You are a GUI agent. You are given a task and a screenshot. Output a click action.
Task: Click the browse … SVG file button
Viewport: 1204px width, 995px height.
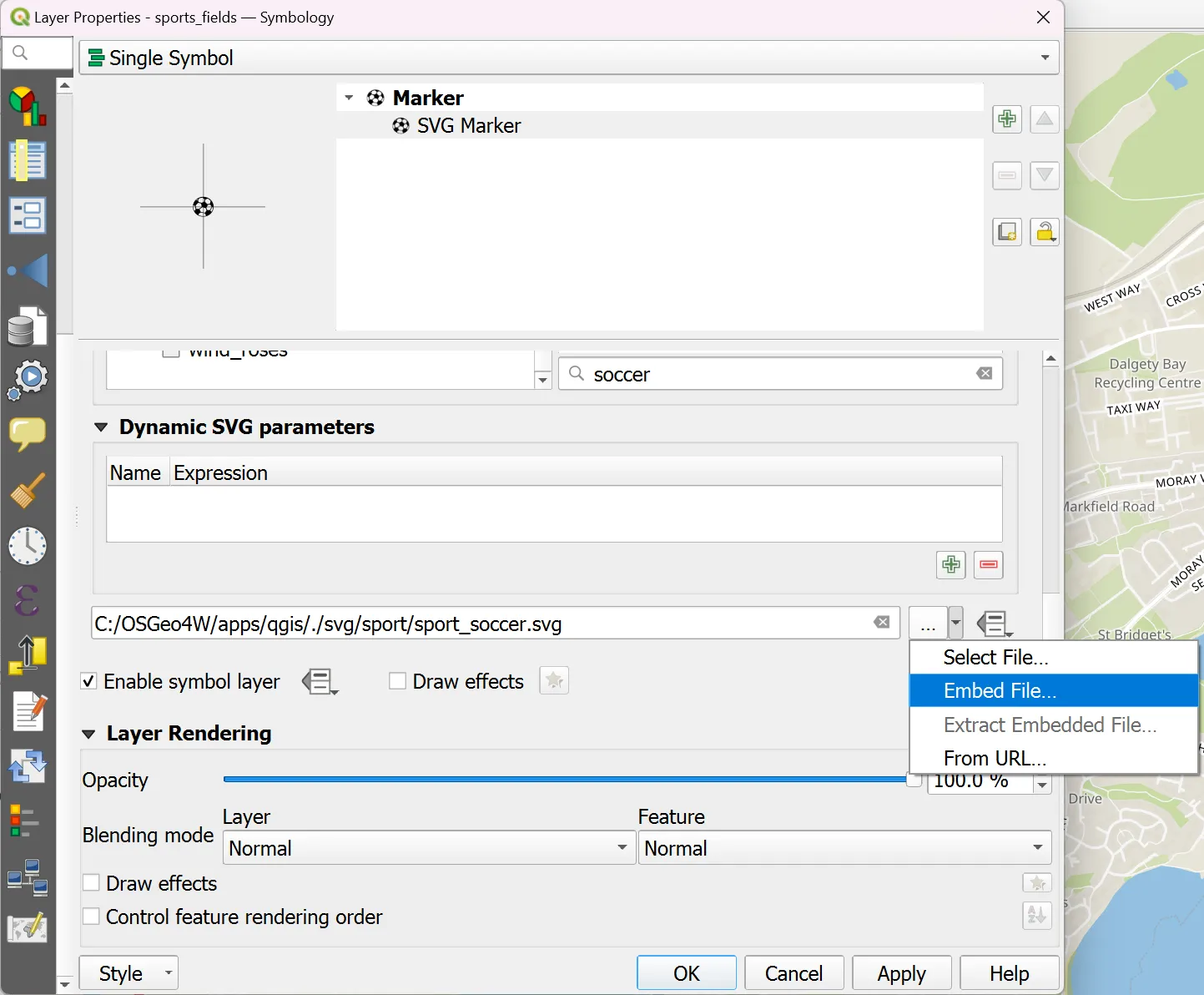(928, 623)
